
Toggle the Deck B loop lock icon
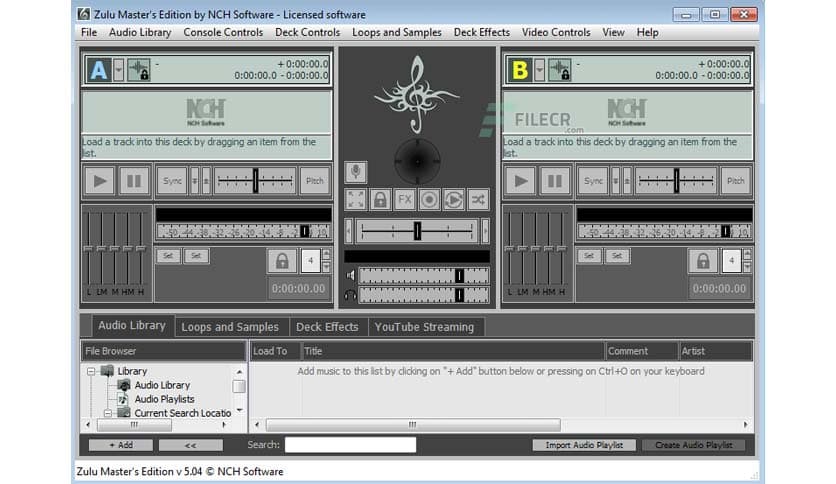coord(703,261)
